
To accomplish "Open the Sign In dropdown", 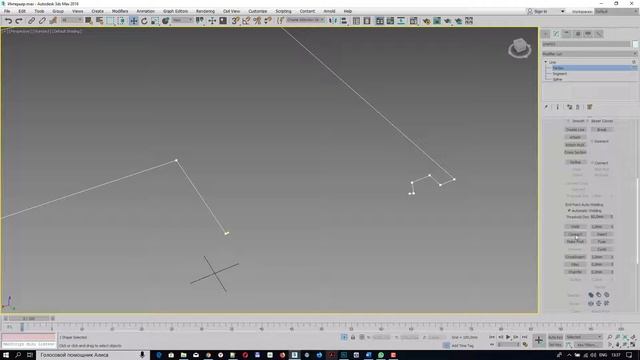I will coord(546,11).
